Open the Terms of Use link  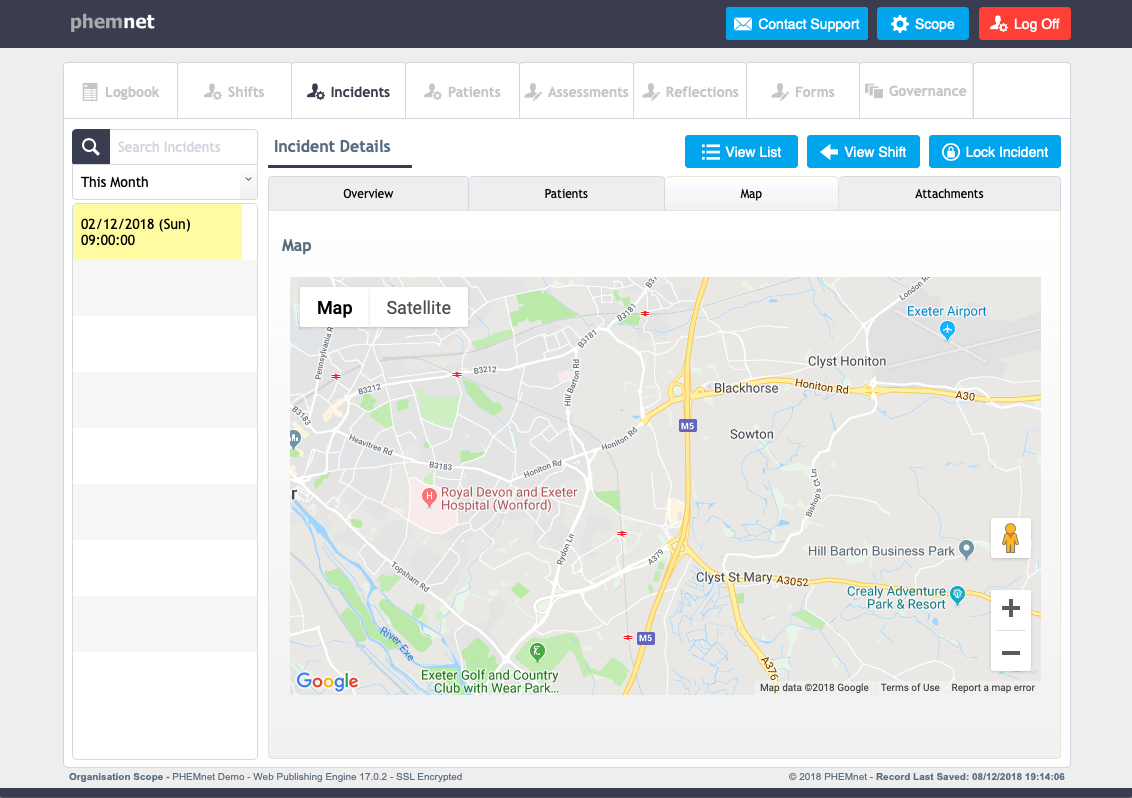click(x=910, y=688)
